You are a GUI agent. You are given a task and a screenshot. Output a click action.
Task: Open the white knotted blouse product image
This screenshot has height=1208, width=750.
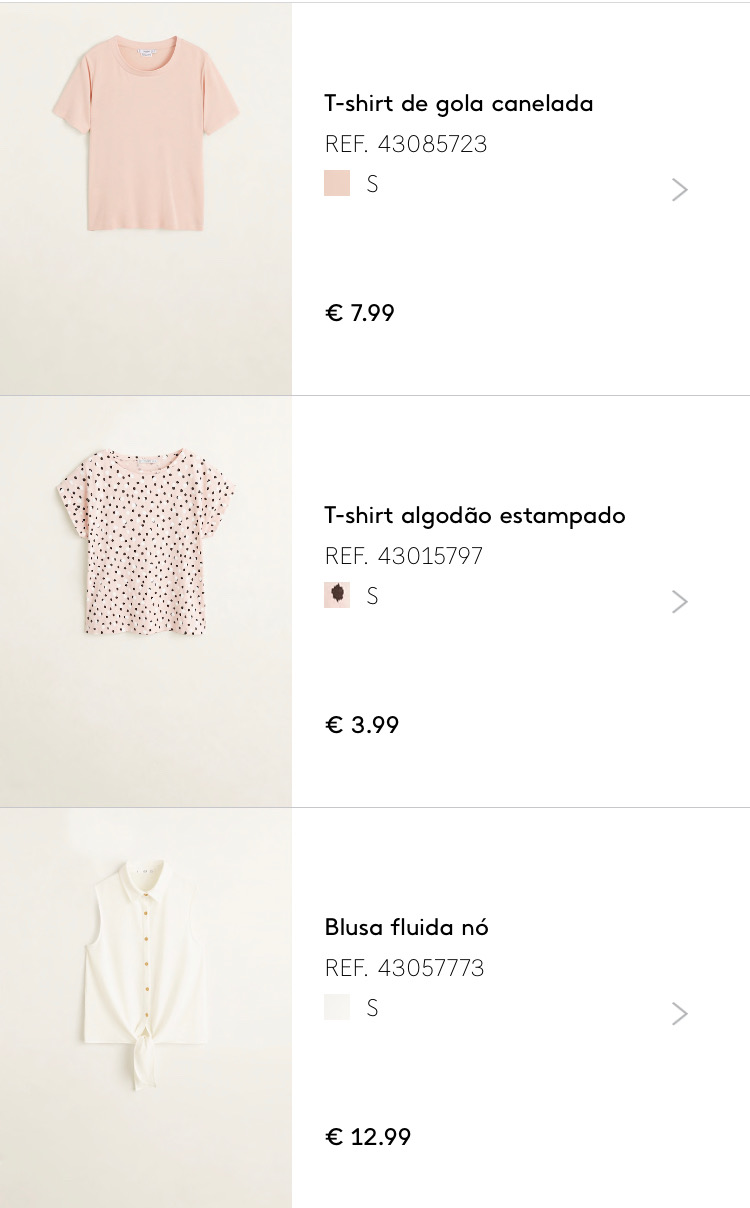coord(146,1009)
